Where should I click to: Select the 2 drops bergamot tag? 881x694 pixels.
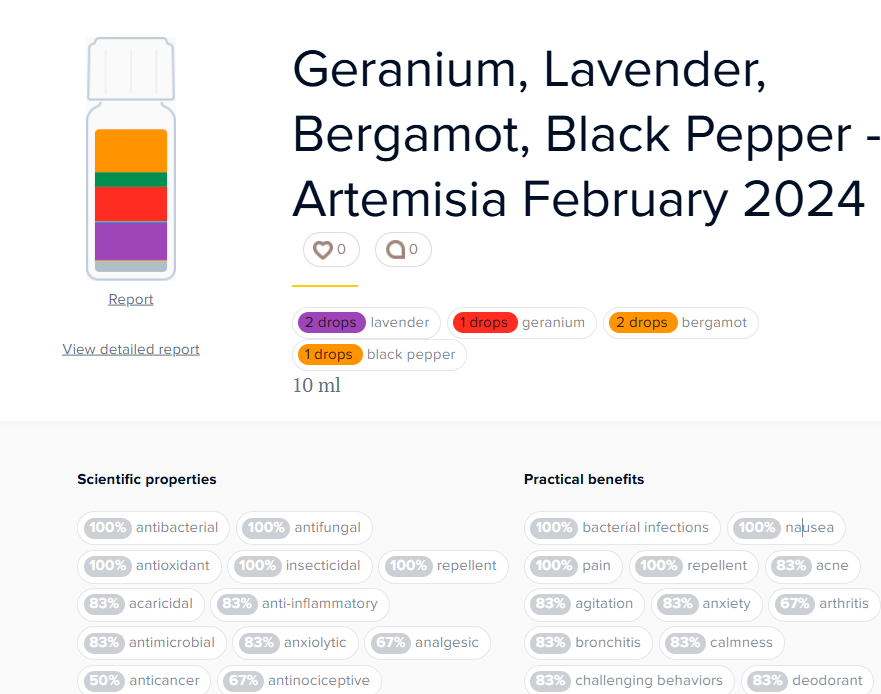pyautogui.click(x=681, y=323)
